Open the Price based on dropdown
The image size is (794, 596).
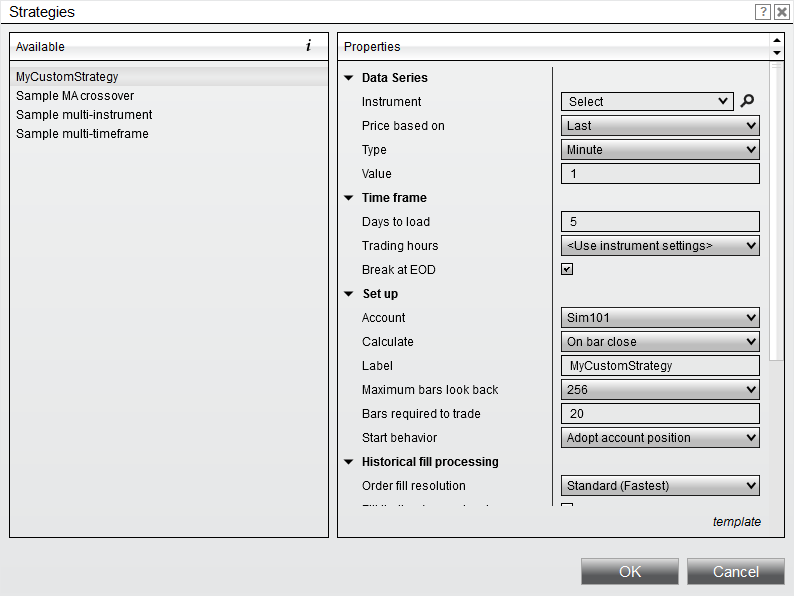tap(660, 126)
